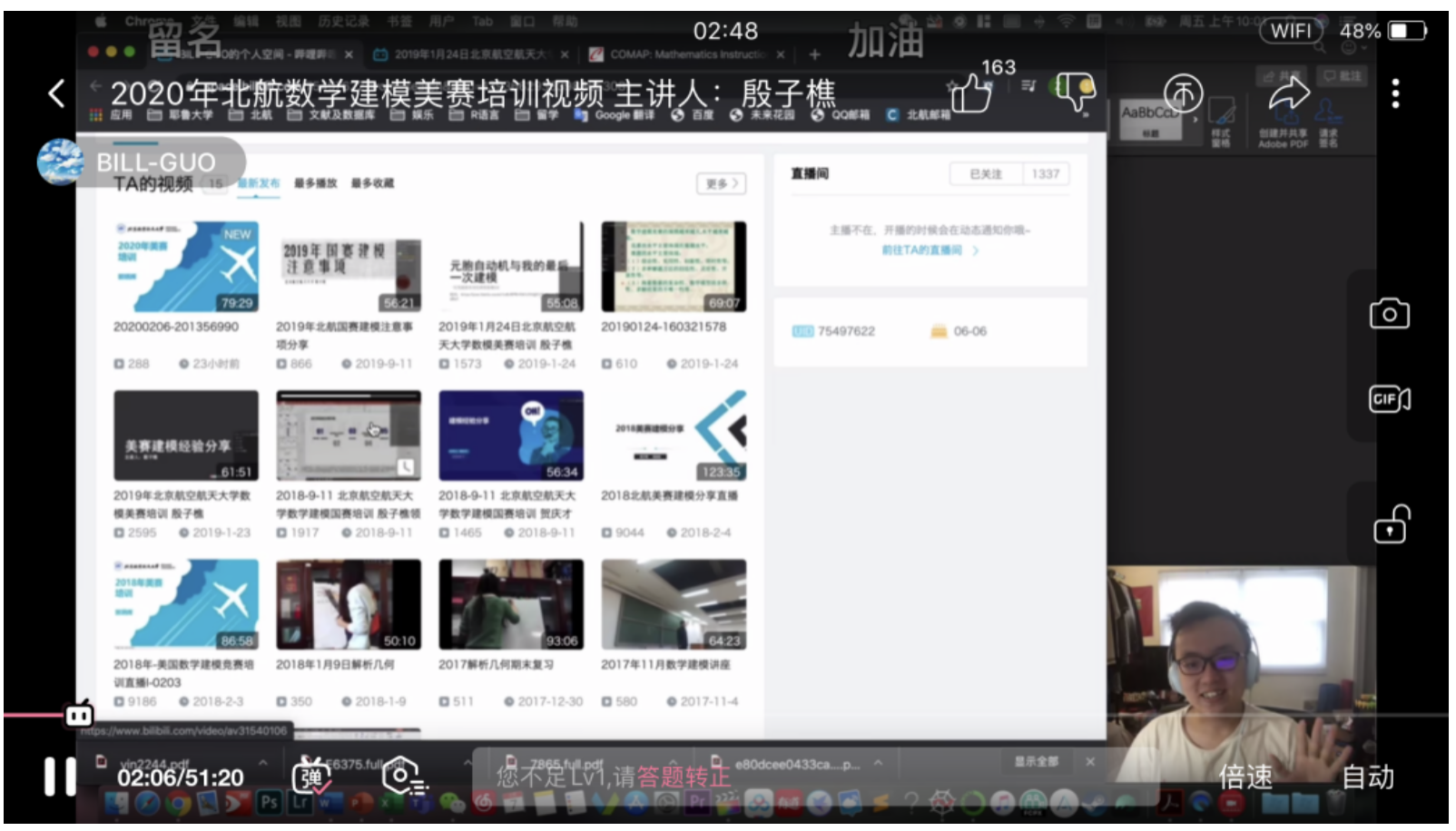Viewport: 1456px width, 831px height.
Task: Give a coin using the circled coin icon
Action: tap(1183, 93)
